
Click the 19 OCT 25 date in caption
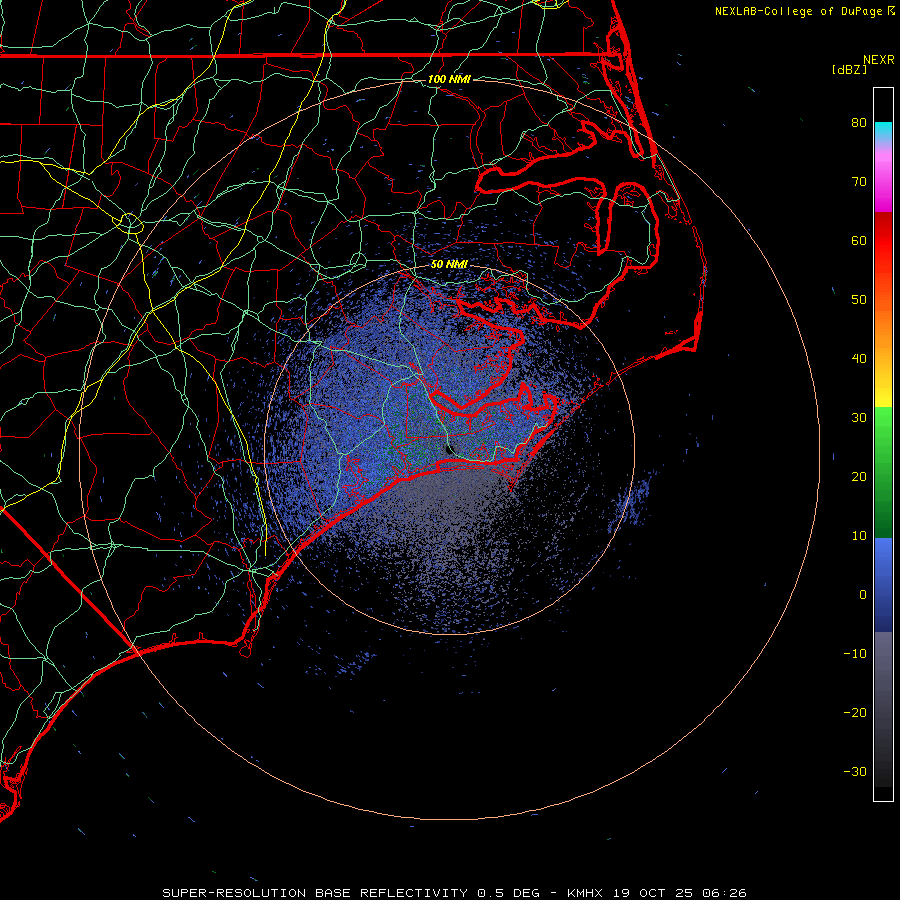654,893
